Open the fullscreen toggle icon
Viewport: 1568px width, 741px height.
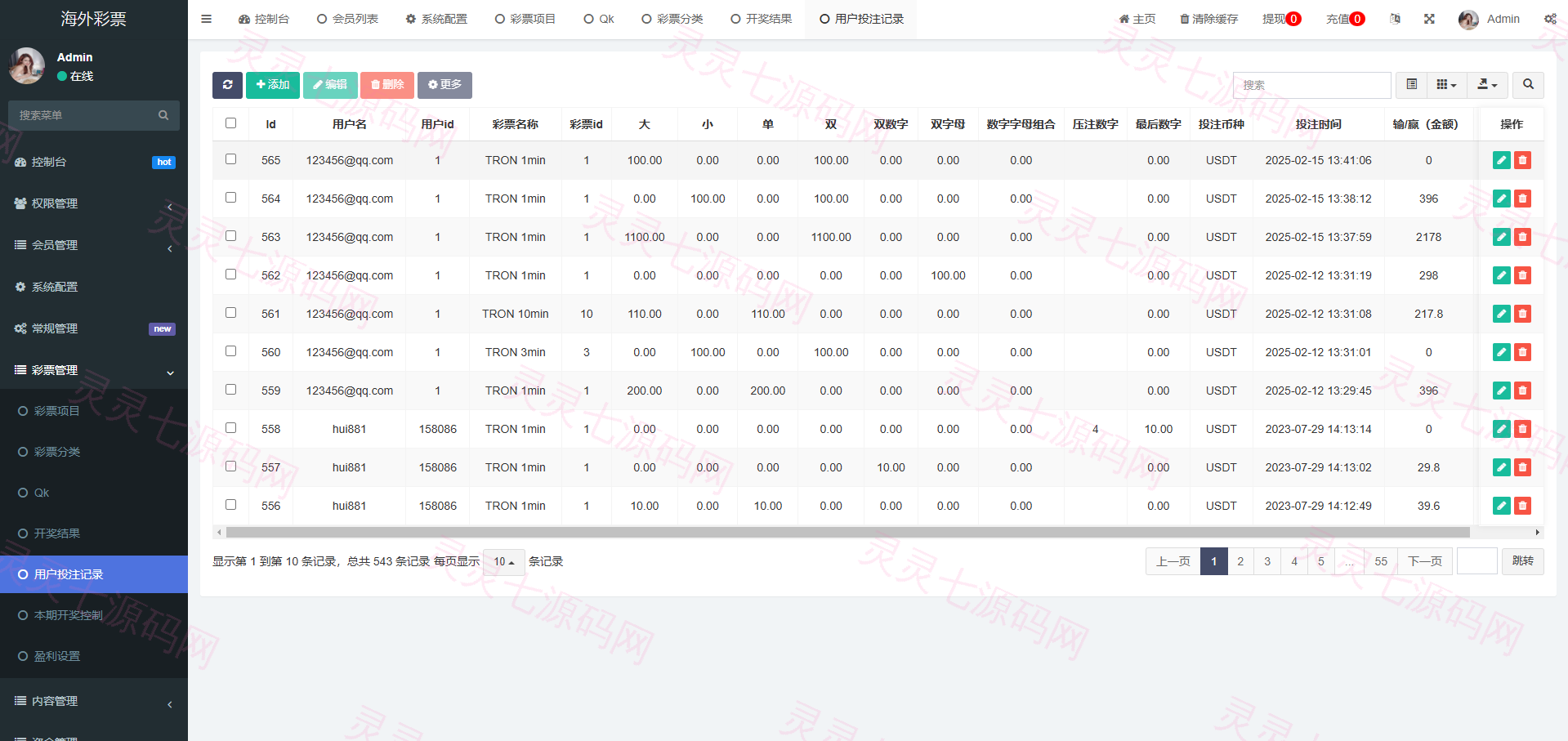[x=1429, y=19]
